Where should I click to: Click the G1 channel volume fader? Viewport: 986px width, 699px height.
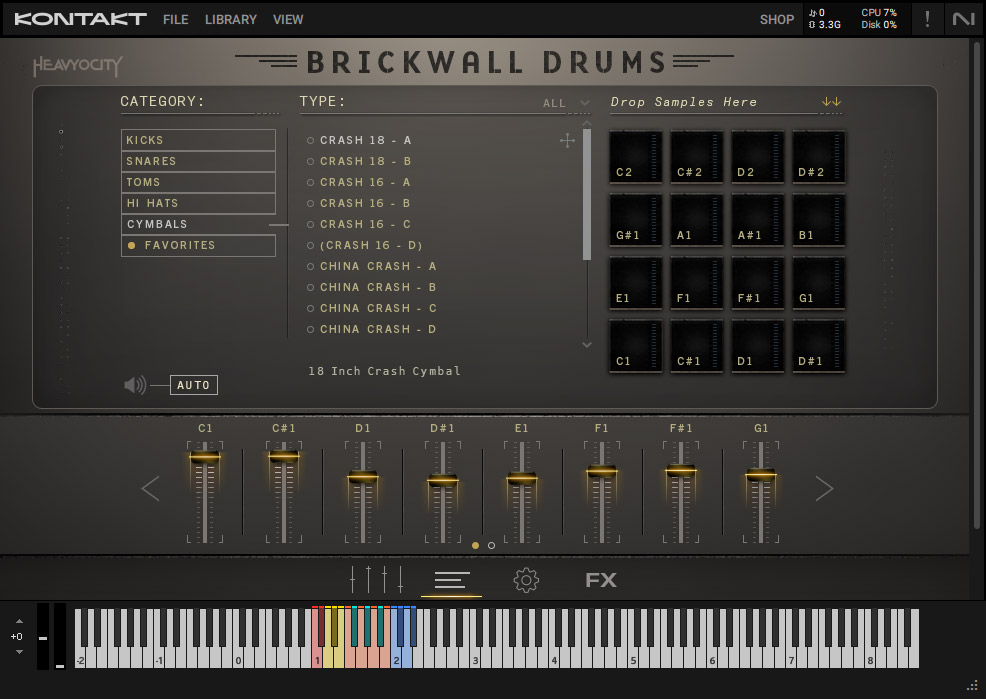(x=761, y=475)
